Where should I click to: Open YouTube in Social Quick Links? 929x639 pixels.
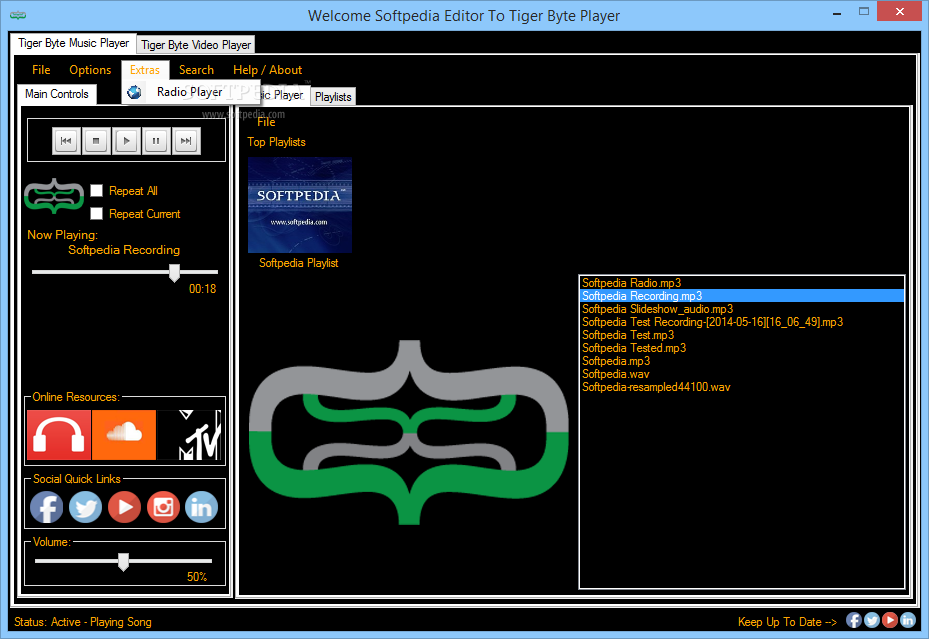point(124,508)
